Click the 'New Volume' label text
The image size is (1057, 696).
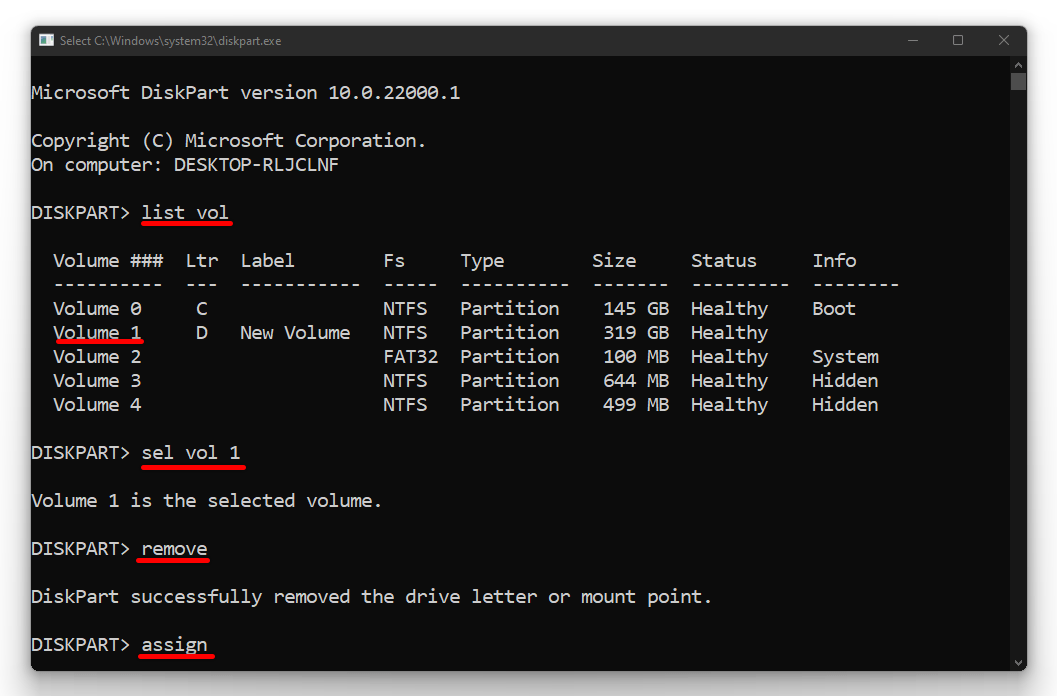[295, 332]
